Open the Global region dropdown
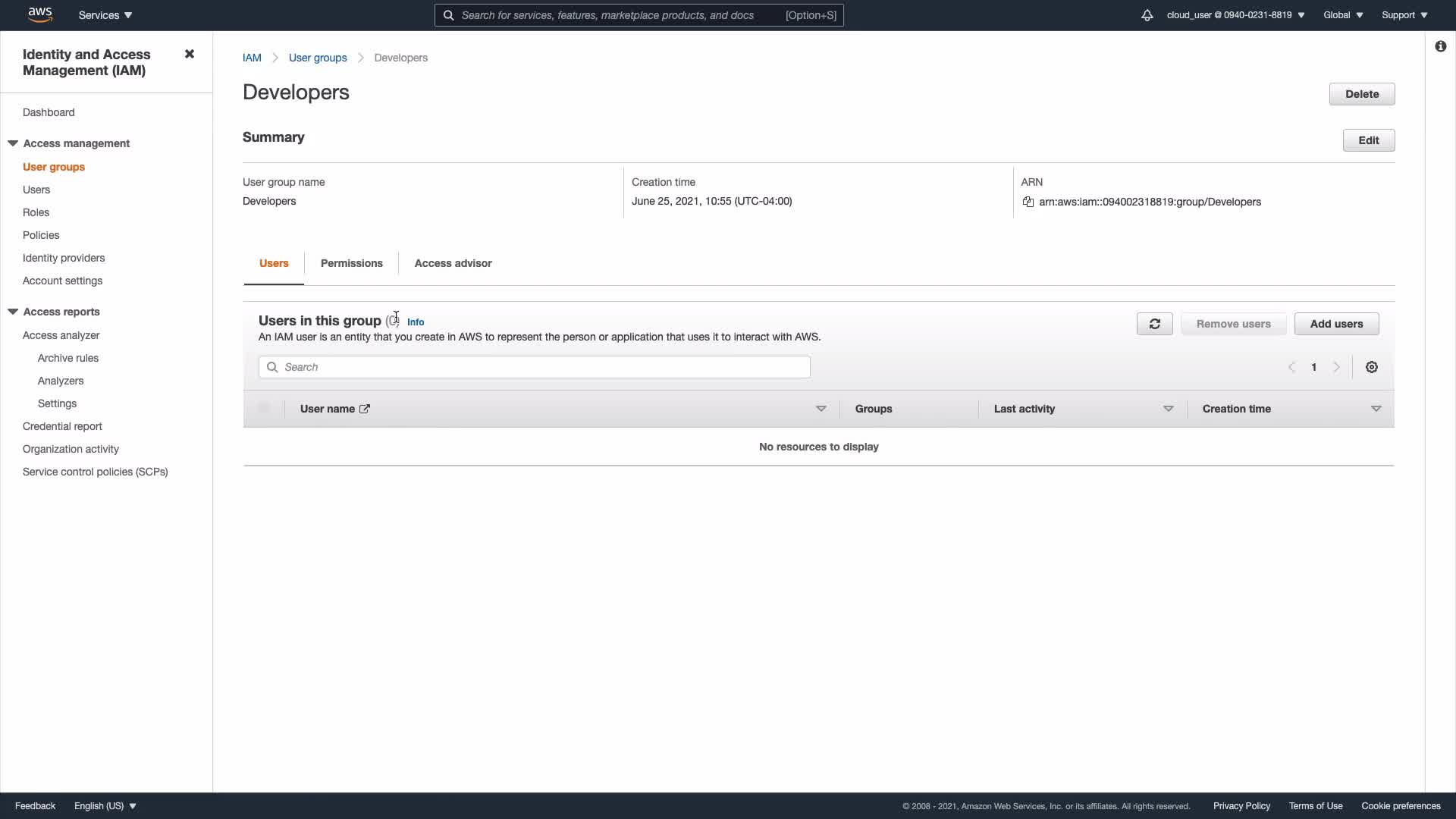 [x=1342, y=15]
